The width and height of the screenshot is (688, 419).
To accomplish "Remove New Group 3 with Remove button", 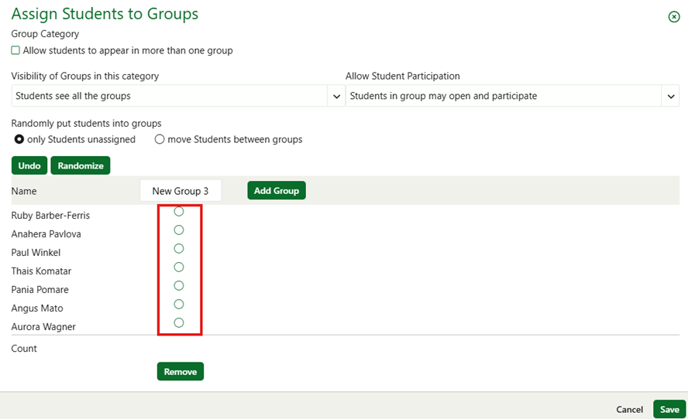I will (180, 371).
